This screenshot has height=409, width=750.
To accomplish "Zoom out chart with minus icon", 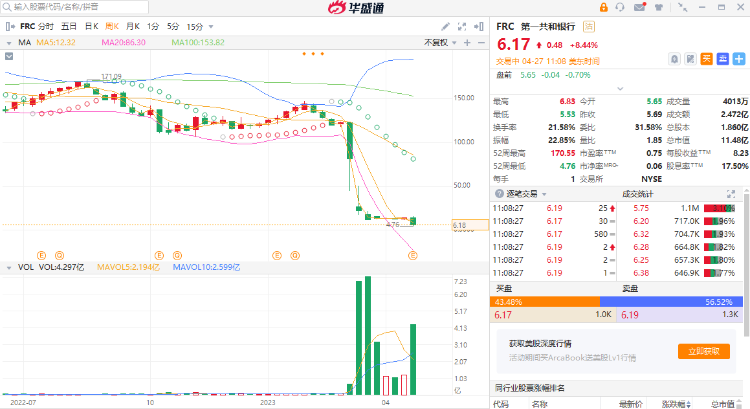I will coord(481,43).
